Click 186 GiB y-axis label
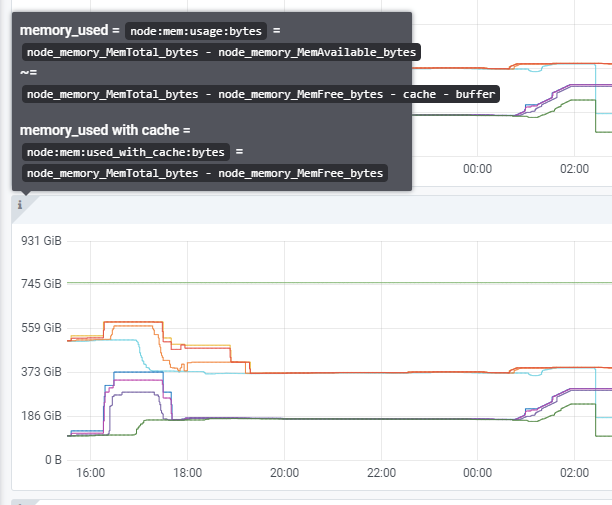 coord(41,416)
